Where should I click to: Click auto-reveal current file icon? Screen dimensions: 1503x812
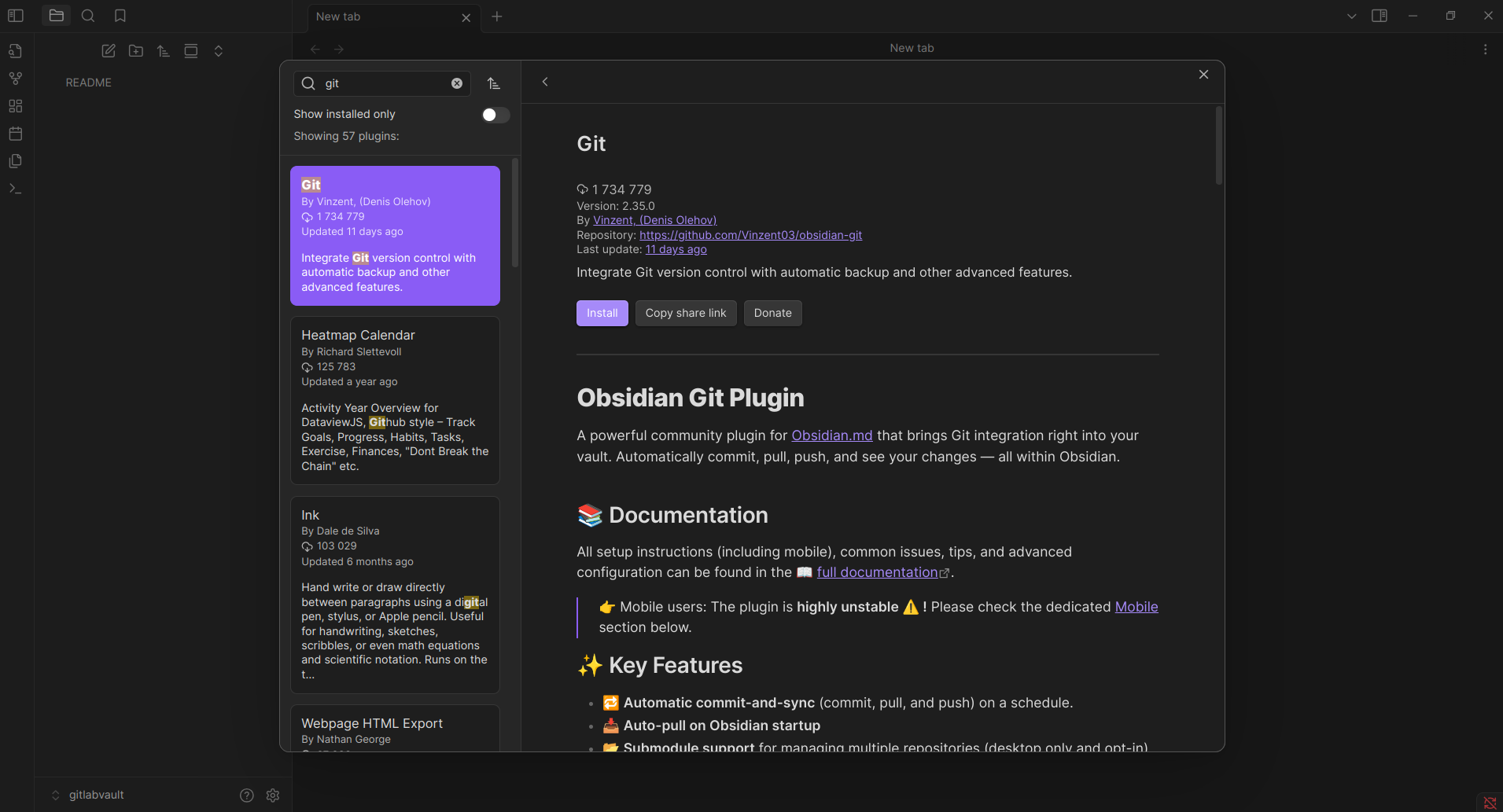coord(191,51)
